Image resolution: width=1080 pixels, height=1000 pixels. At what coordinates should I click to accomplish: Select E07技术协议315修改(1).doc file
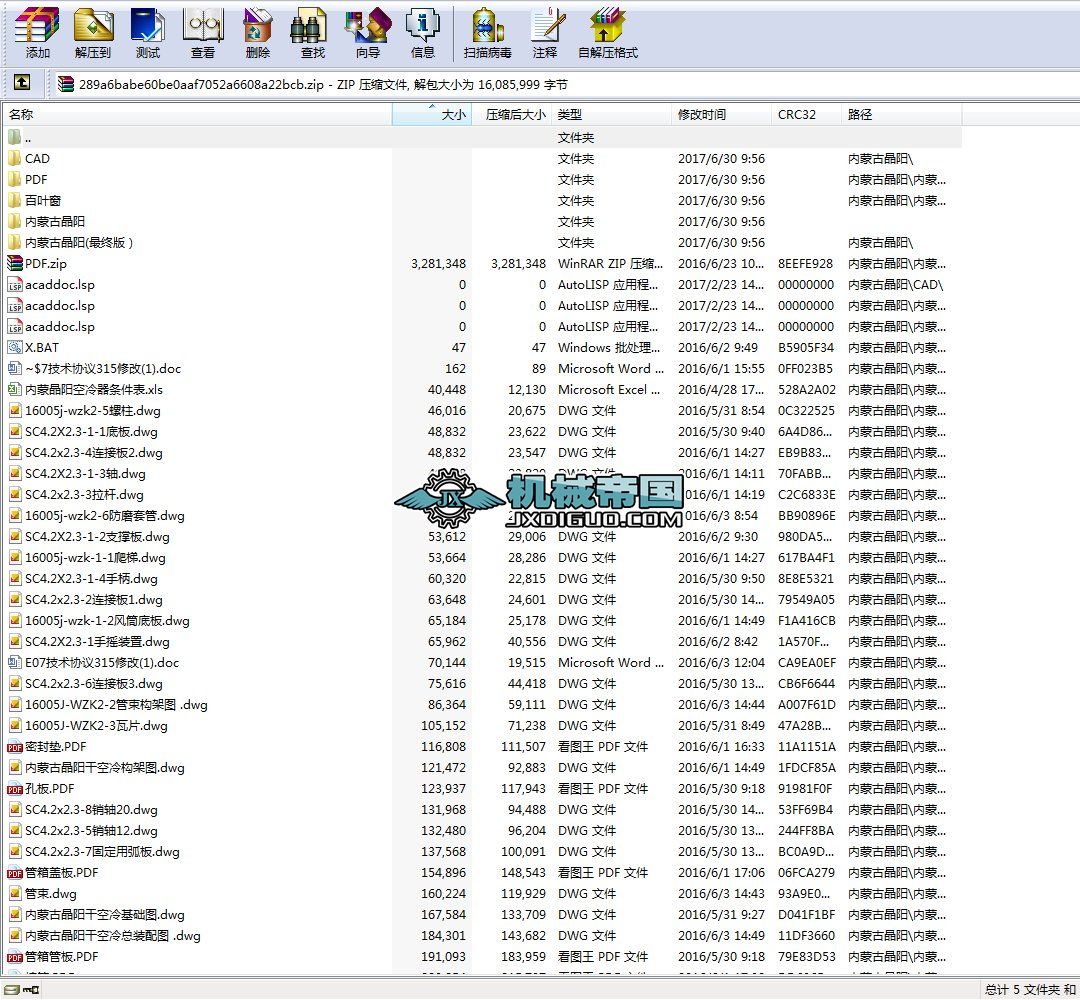pyautogui.click(x=482, y=663)
